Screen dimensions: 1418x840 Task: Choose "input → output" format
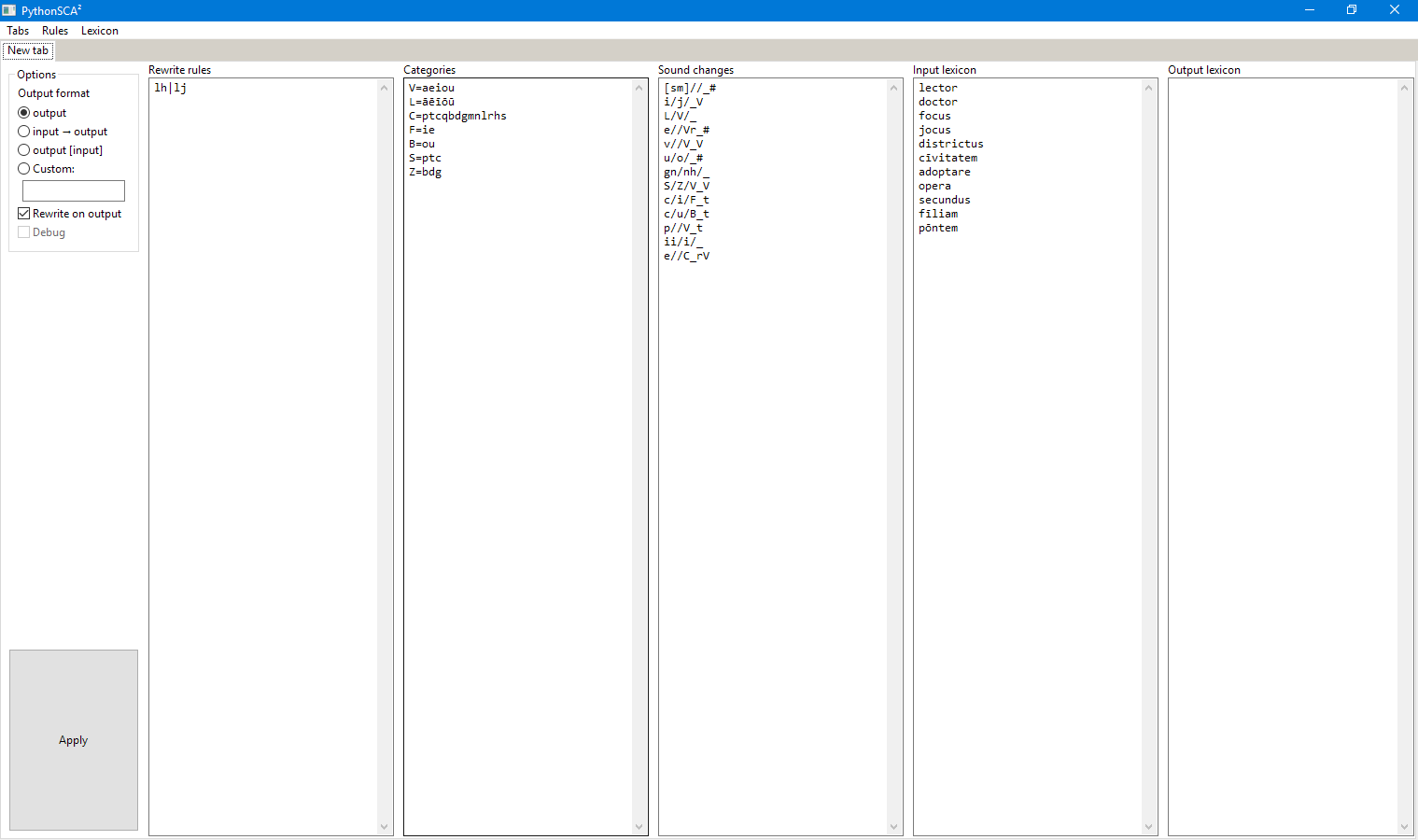tap(22, 131)
